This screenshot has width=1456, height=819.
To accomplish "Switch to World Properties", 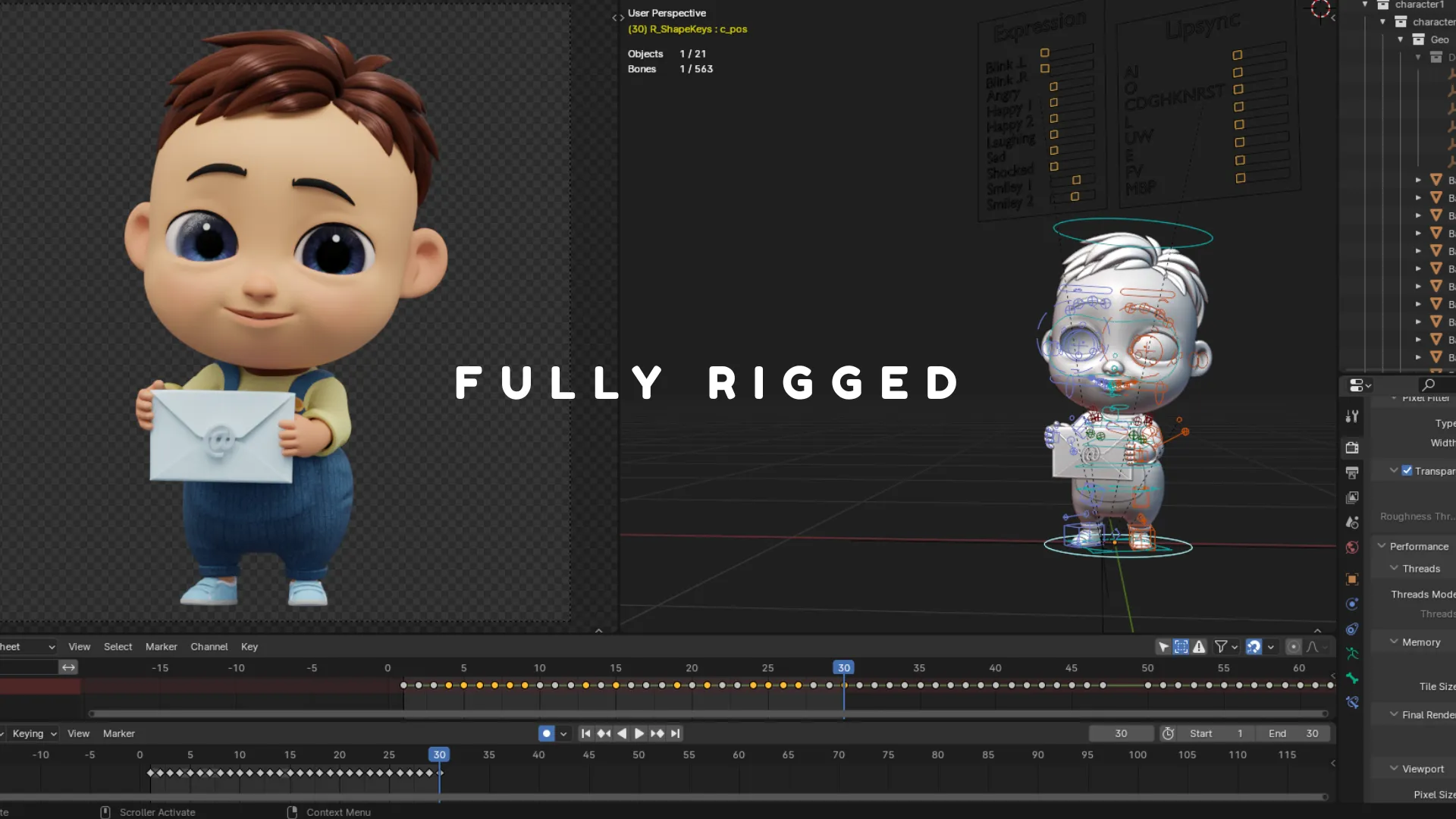I will [1352, 548].
